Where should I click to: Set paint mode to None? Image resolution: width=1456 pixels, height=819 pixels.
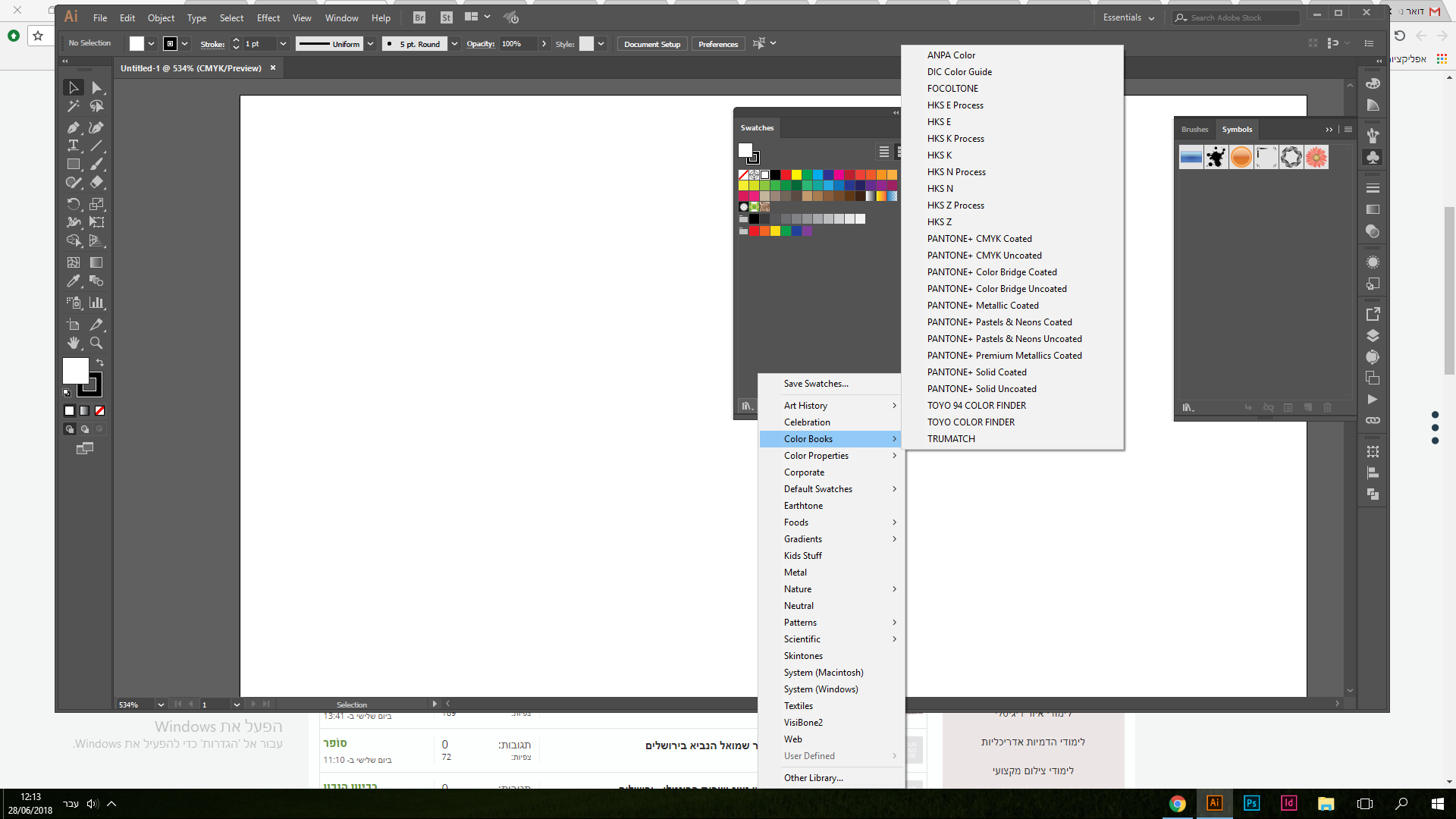coord(99,411)
